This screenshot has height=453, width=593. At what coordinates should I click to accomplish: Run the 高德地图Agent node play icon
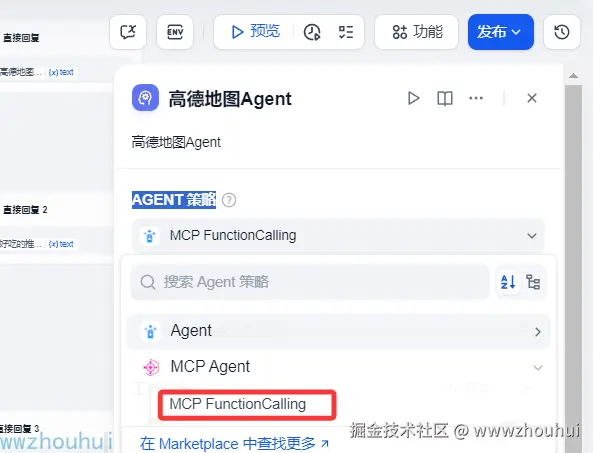(x=413, y=98)
